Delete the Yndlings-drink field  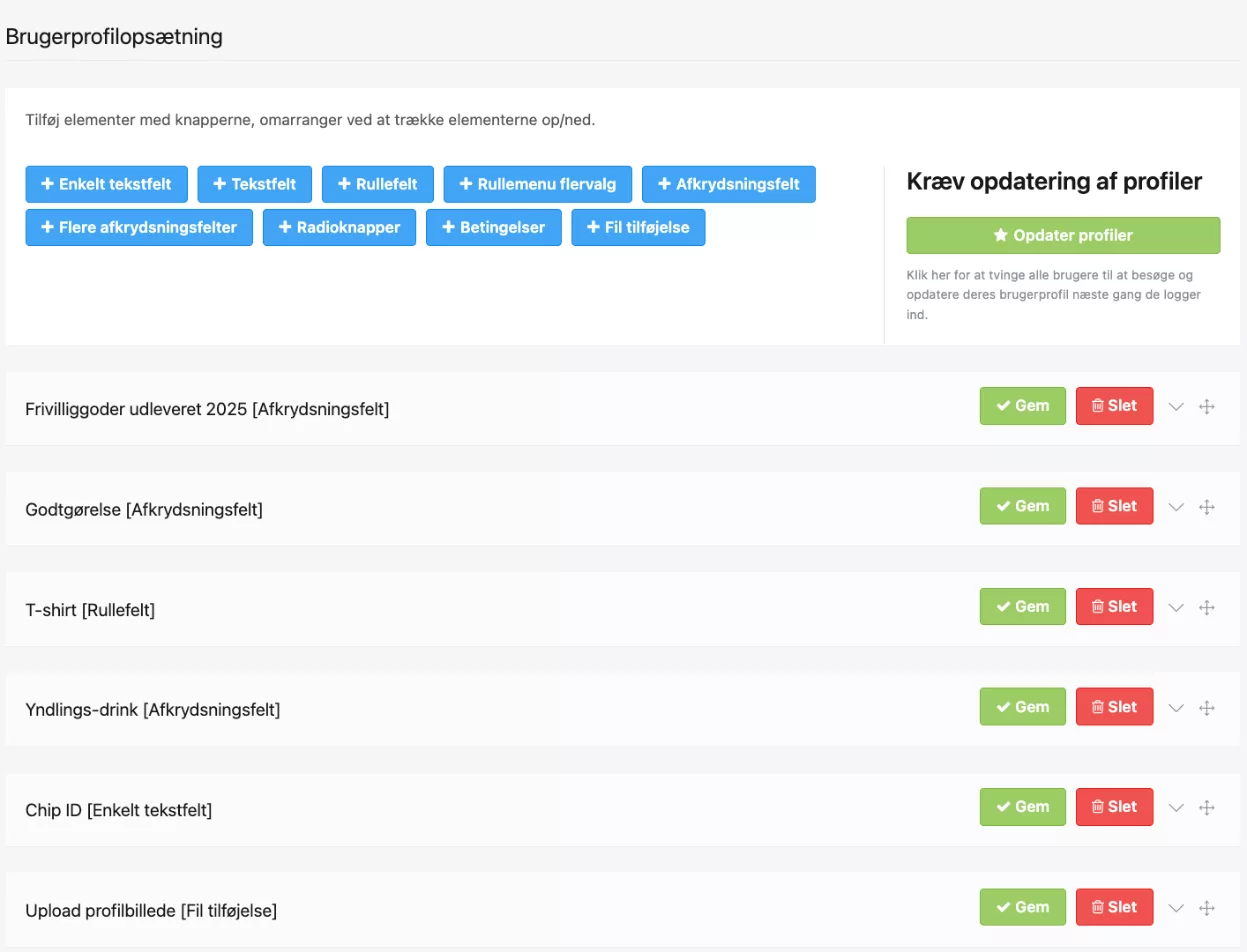[x=1114, y=707]
